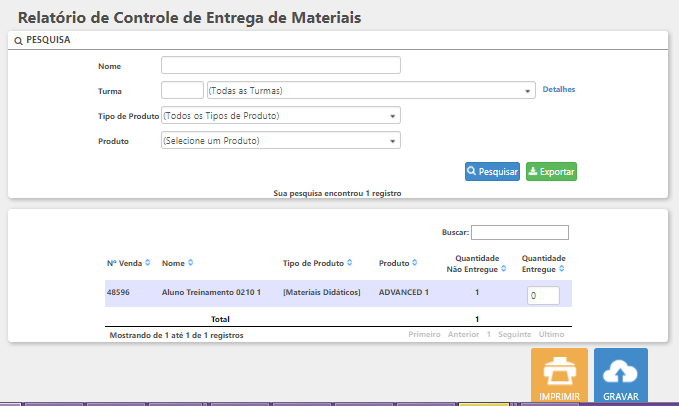Click 'Mostrando de 1 até 1' status text
This screenshot has width=679, height=406.
[176, 335]
